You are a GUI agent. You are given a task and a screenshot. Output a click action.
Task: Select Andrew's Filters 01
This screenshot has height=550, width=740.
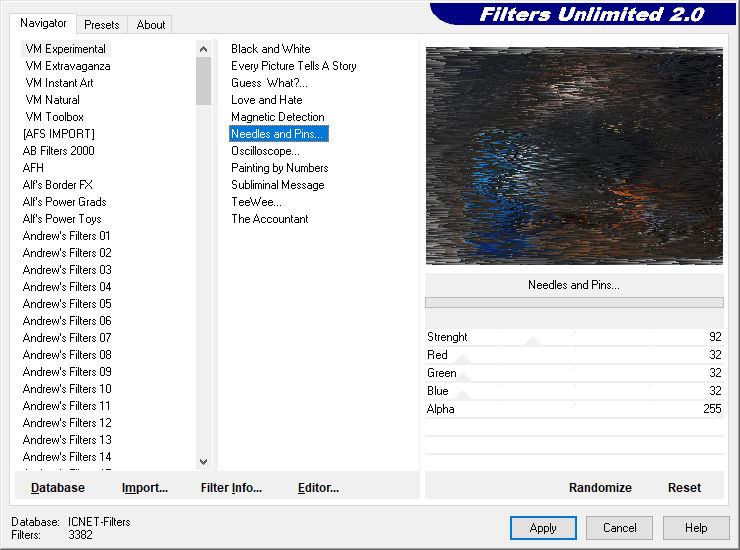[x=67, y=236]
